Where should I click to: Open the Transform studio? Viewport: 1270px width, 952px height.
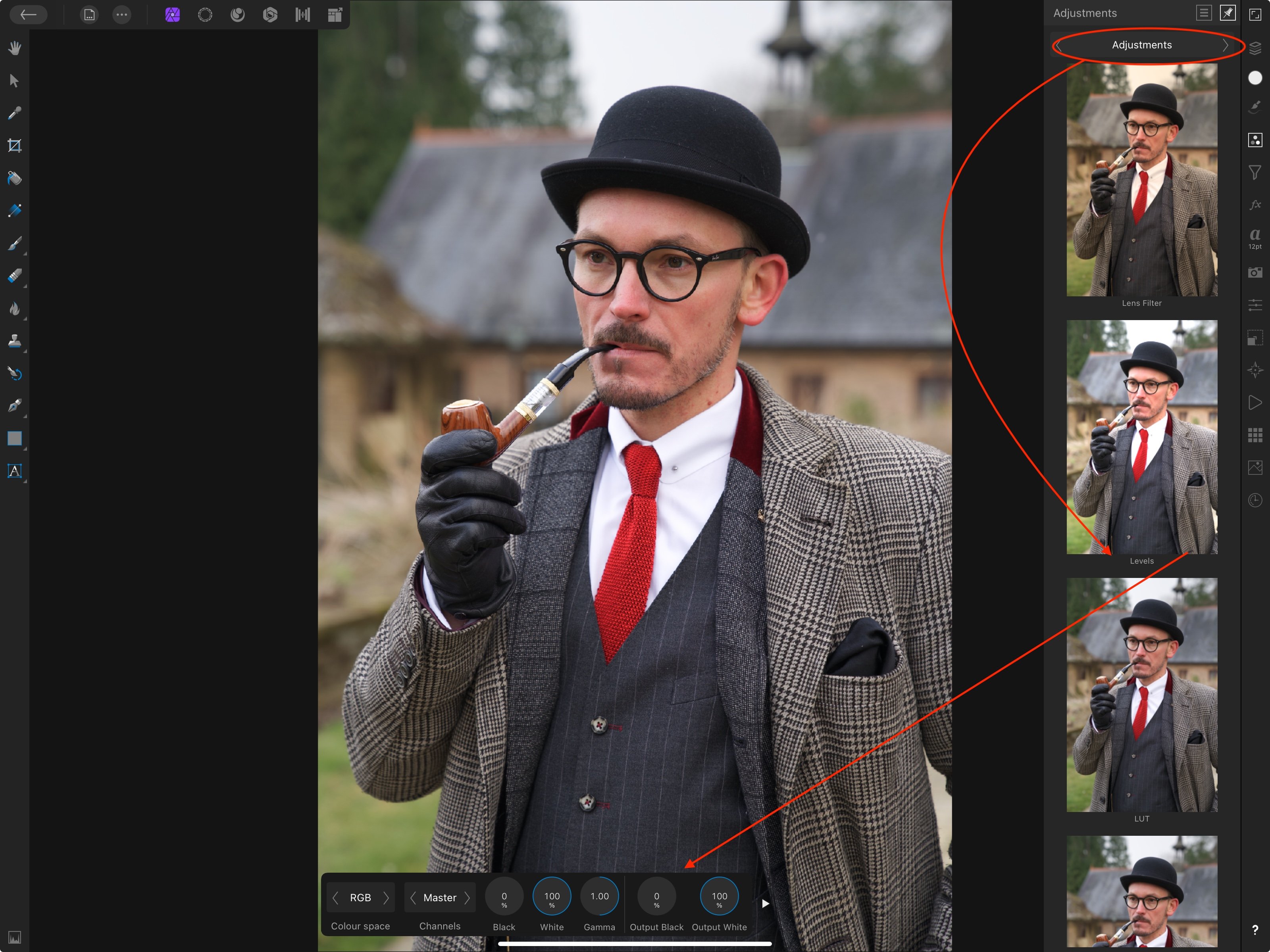click(1255, 338)
